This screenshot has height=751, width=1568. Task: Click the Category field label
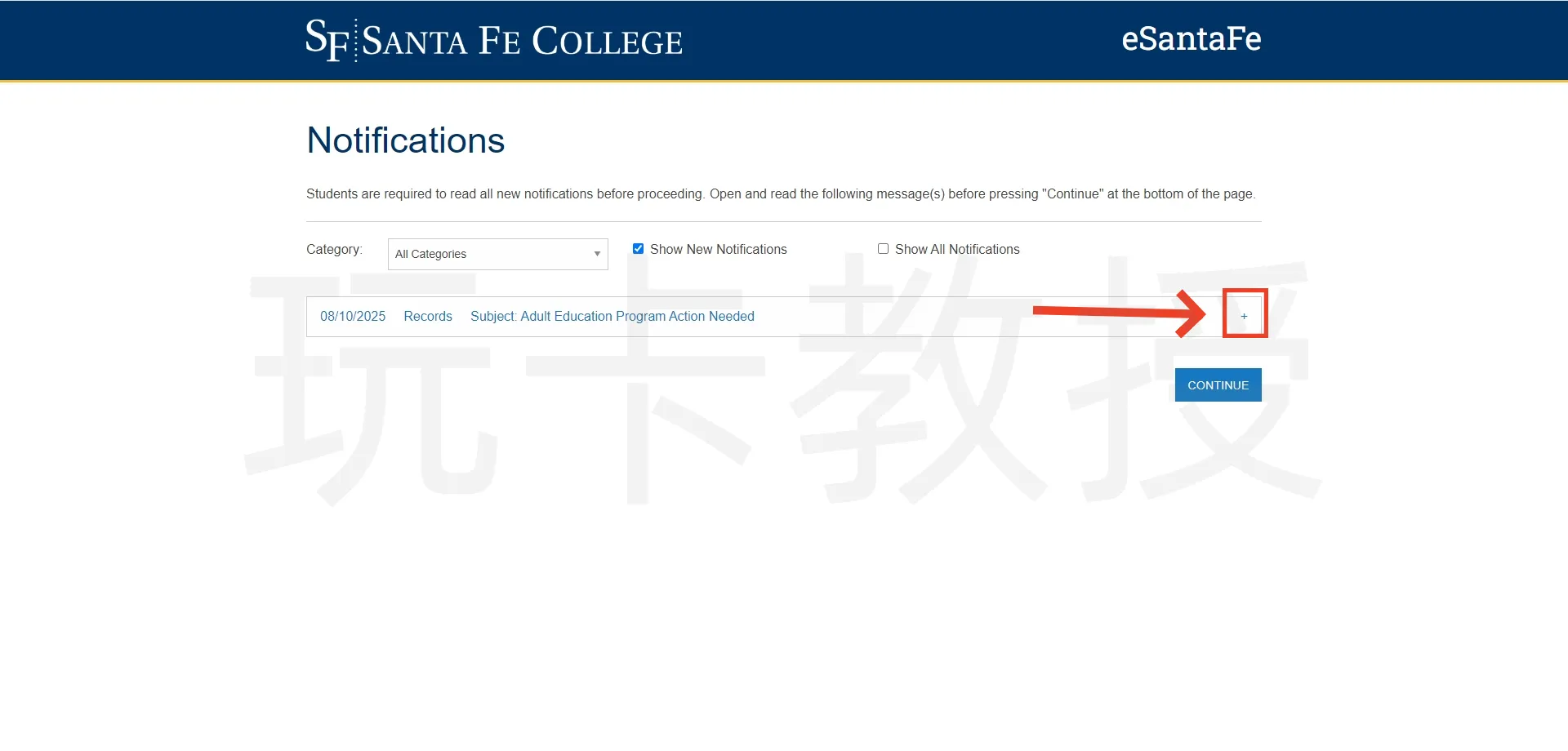point(334,249)
